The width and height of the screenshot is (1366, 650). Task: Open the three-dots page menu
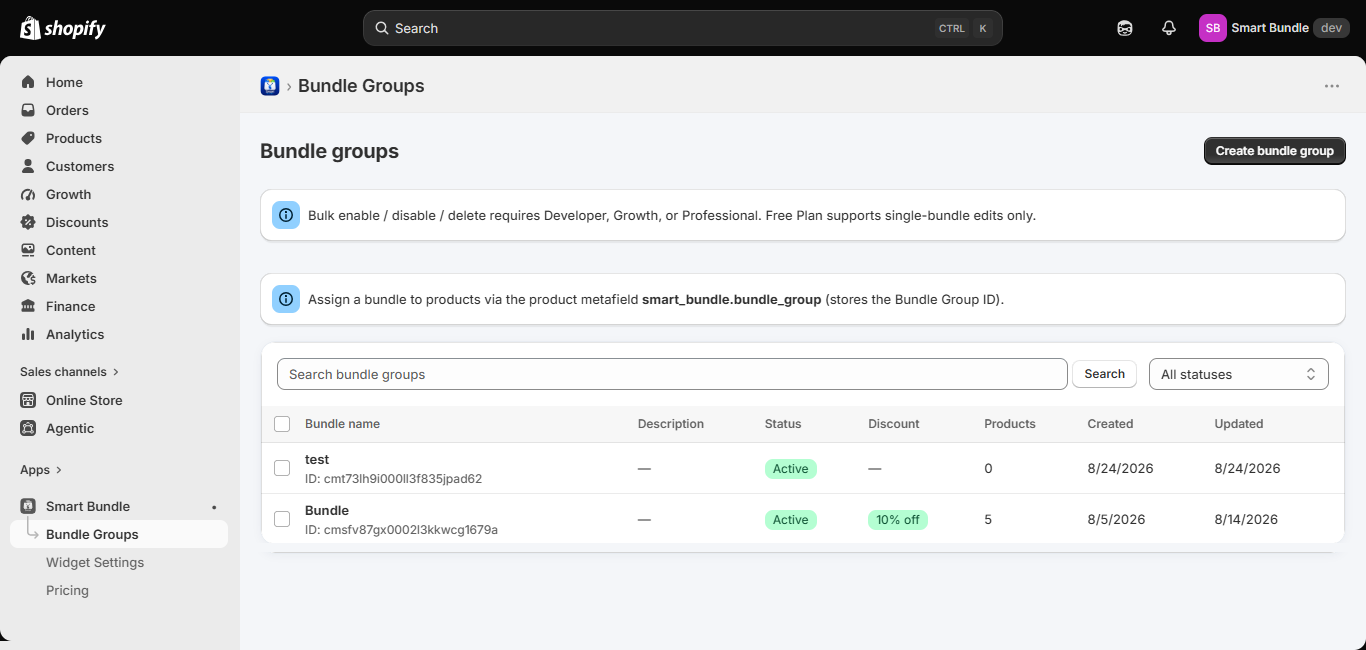point(1332,86)
